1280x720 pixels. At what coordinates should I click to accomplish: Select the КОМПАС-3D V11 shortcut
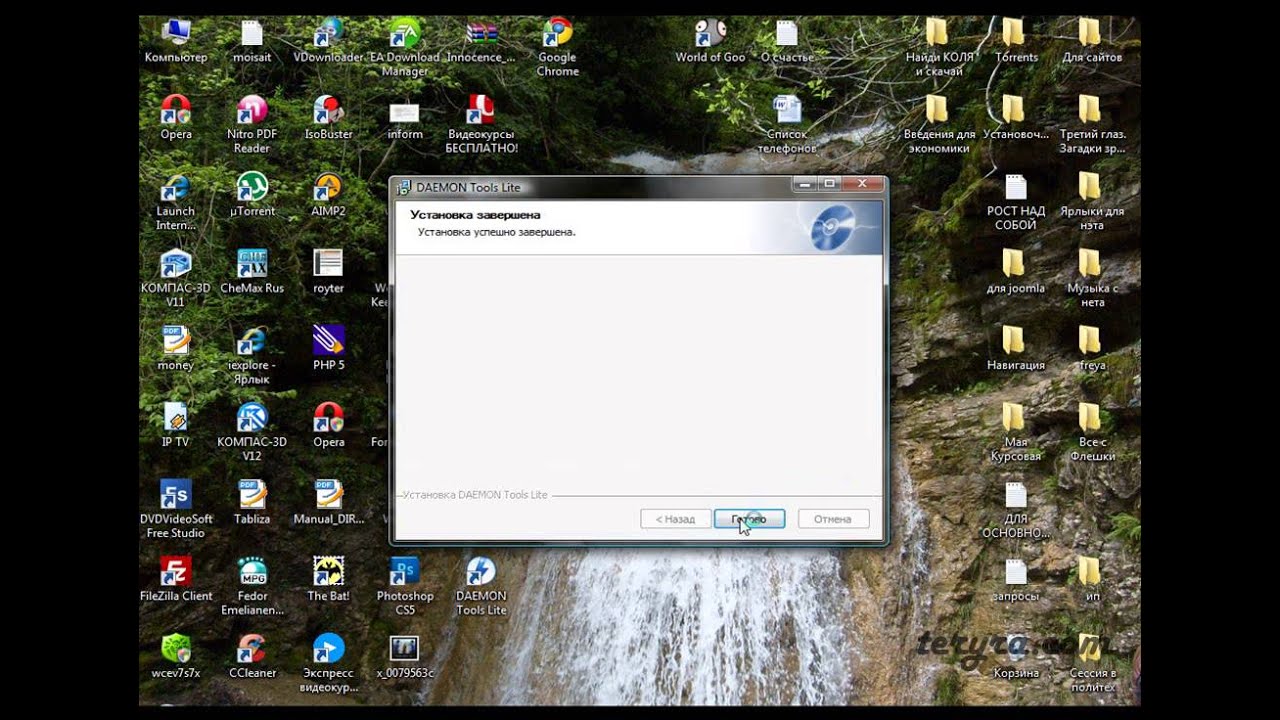[176, 278]
